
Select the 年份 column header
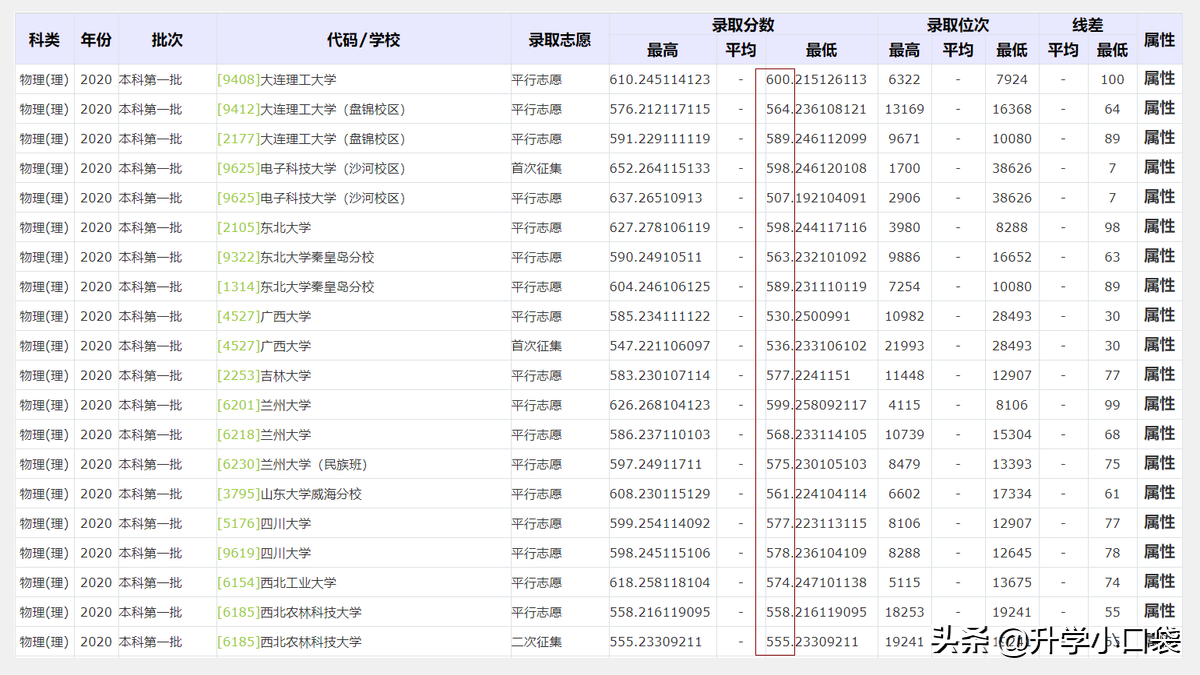point(96,40)
